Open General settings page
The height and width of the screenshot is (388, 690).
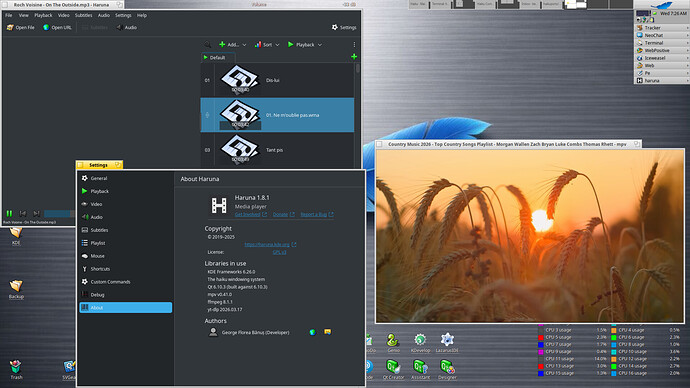125,178
